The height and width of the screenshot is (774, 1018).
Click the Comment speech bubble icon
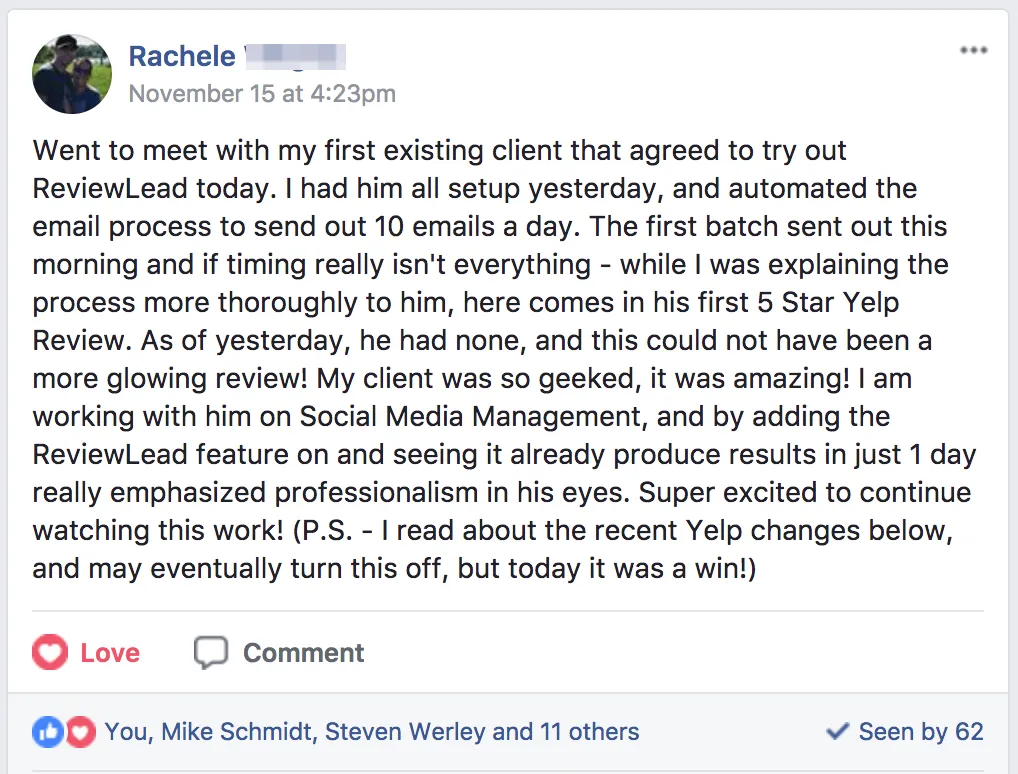211,652
